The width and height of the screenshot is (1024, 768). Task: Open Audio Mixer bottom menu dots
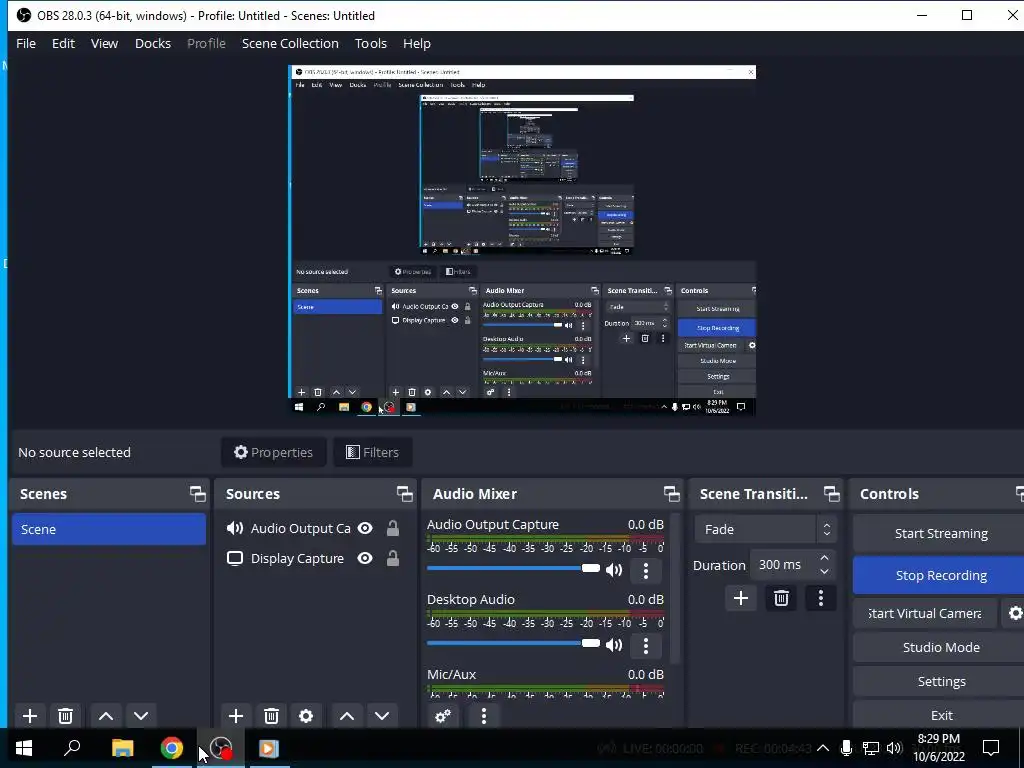(483, 716)
